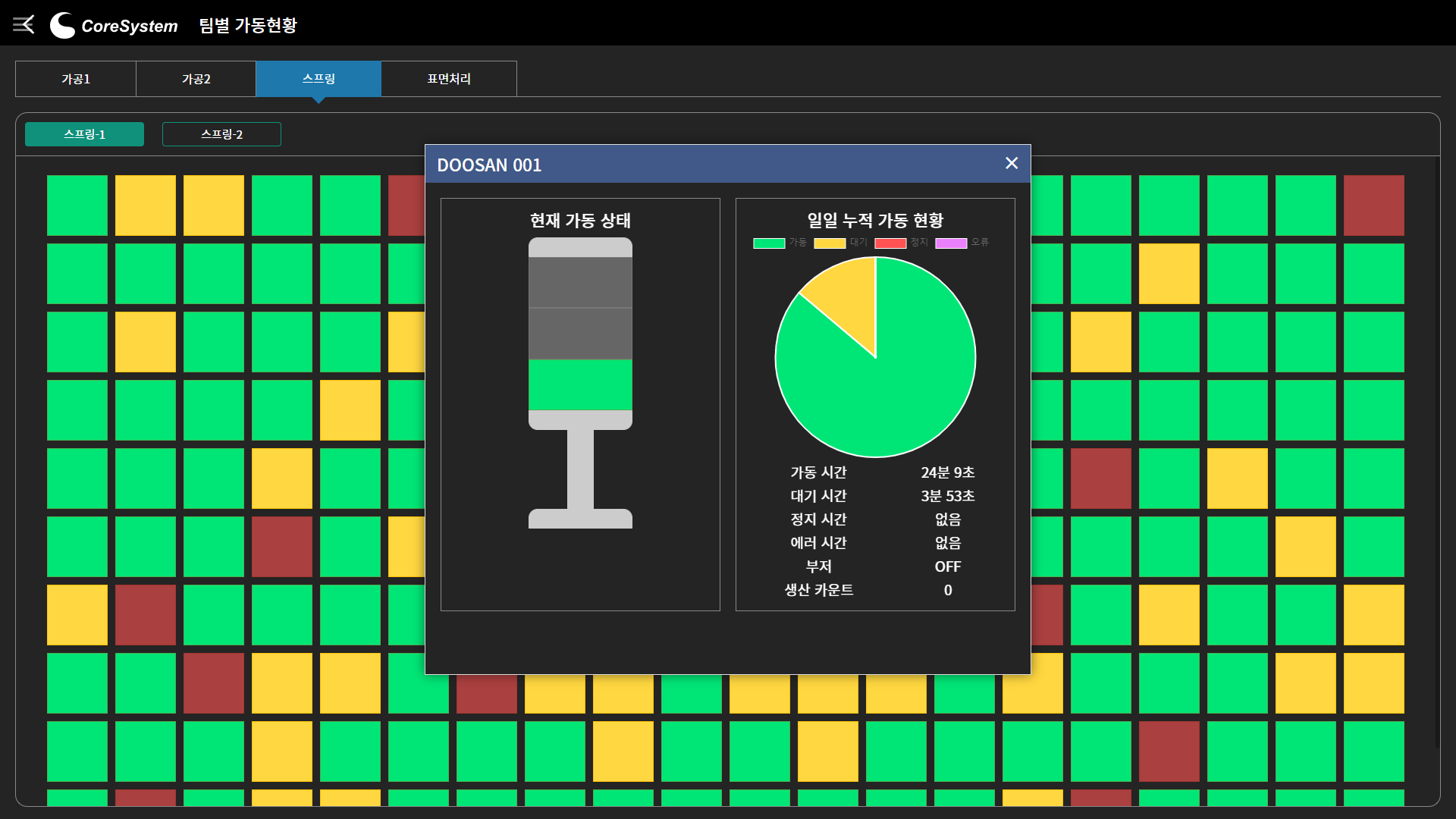Click the CoreSystem logo

114,25
